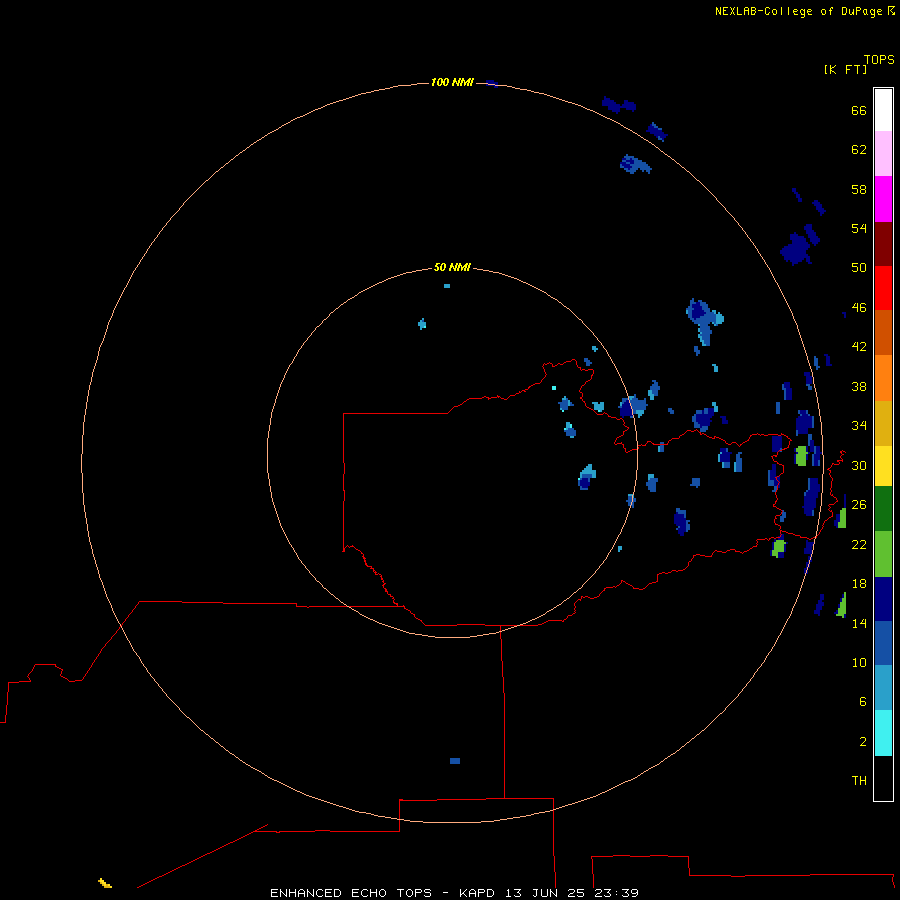This screenshot has width=900, height=900.
Task: Pick the light green legend swatch
Action: coord(883,554)
